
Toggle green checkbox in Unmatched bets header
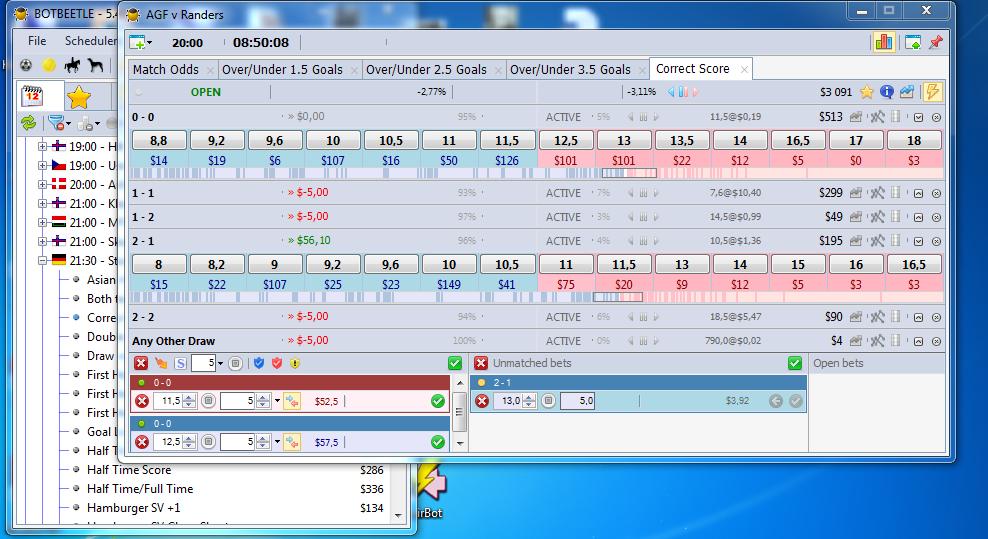tap(795, 363)
